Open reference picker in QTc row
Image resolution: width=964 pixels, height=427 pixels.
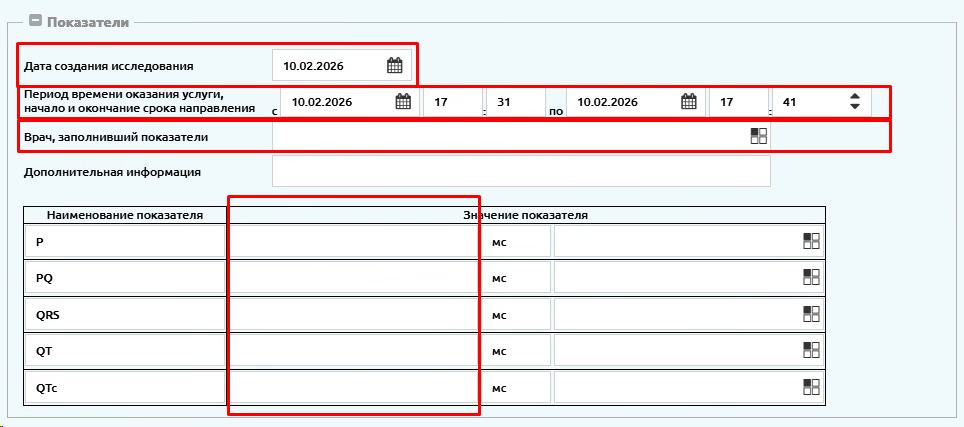coord(812,386)
